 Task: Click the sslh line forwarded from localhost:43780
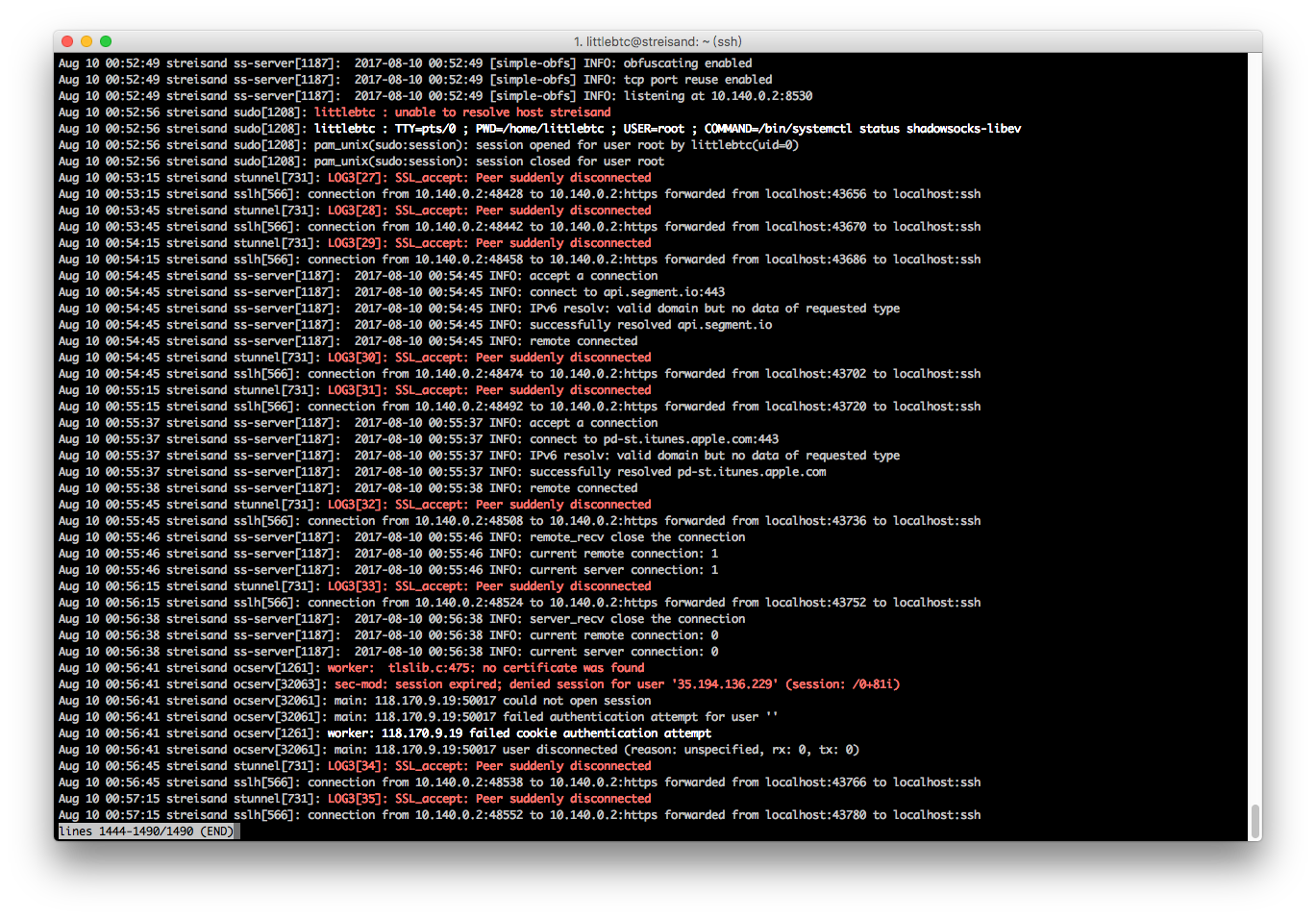[519, 815]
